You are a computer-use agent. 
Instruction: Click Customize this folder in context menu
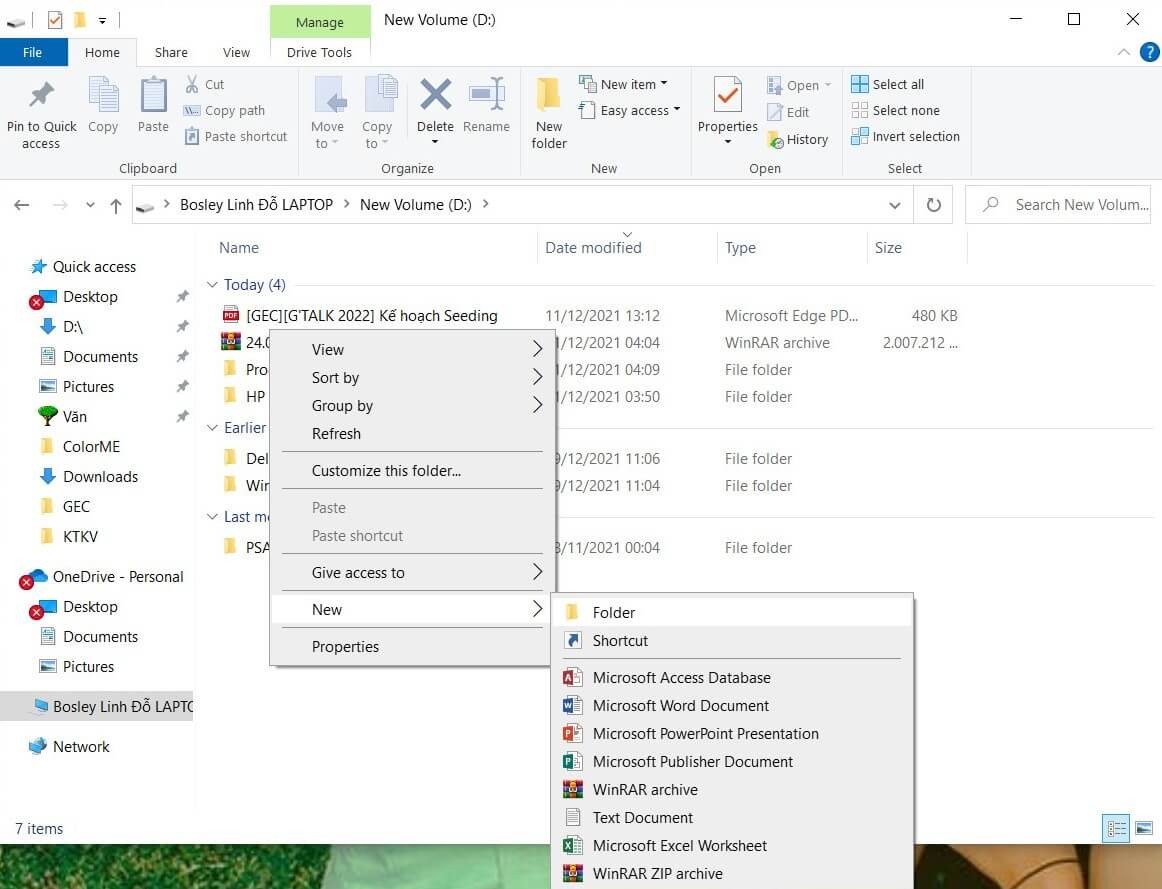pyautogui.click(x=386, y=470)
